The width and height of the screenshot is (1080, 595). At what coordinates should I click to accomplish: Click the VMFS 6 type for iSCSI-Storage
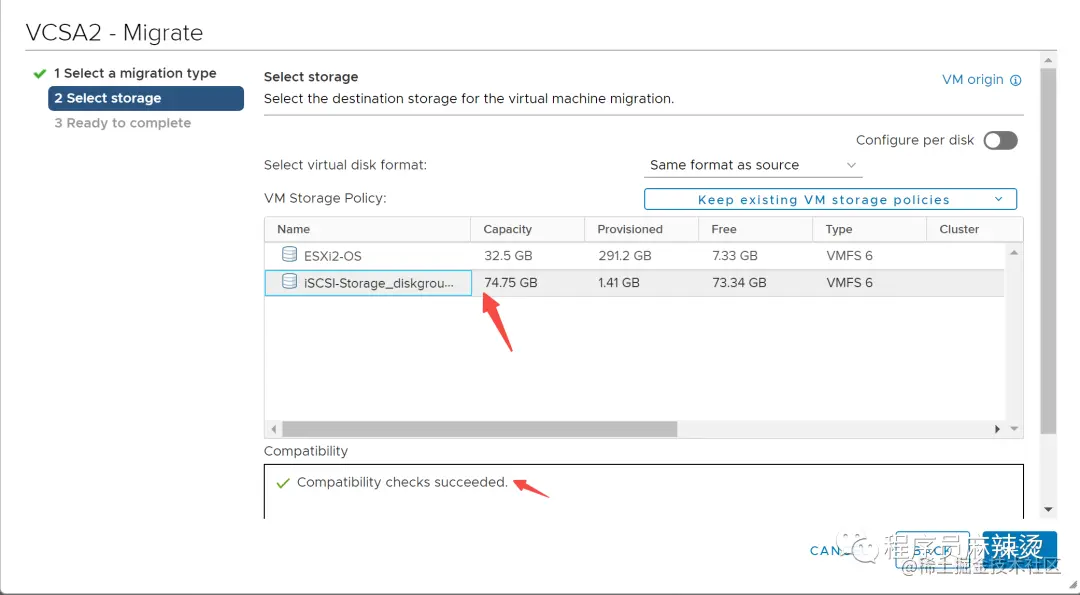click(849, 282)
